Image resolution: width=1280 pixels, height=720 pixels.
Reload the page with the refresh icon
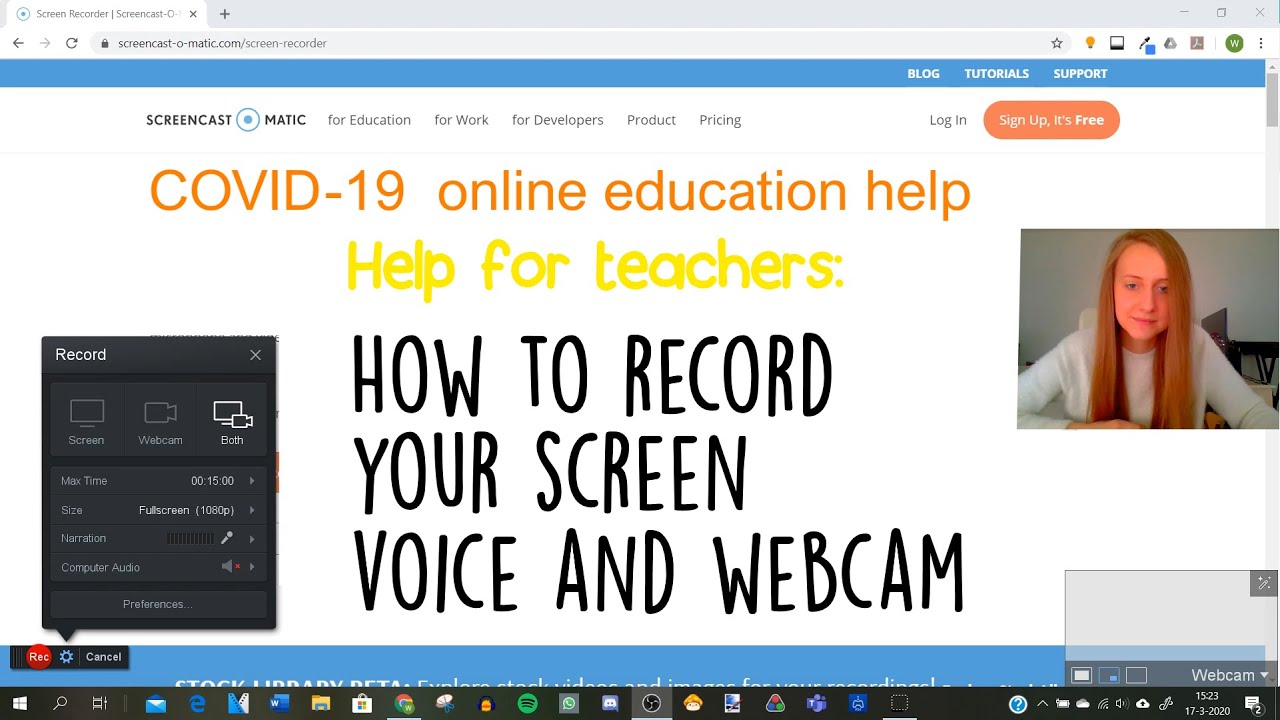(x=72, y=43)
